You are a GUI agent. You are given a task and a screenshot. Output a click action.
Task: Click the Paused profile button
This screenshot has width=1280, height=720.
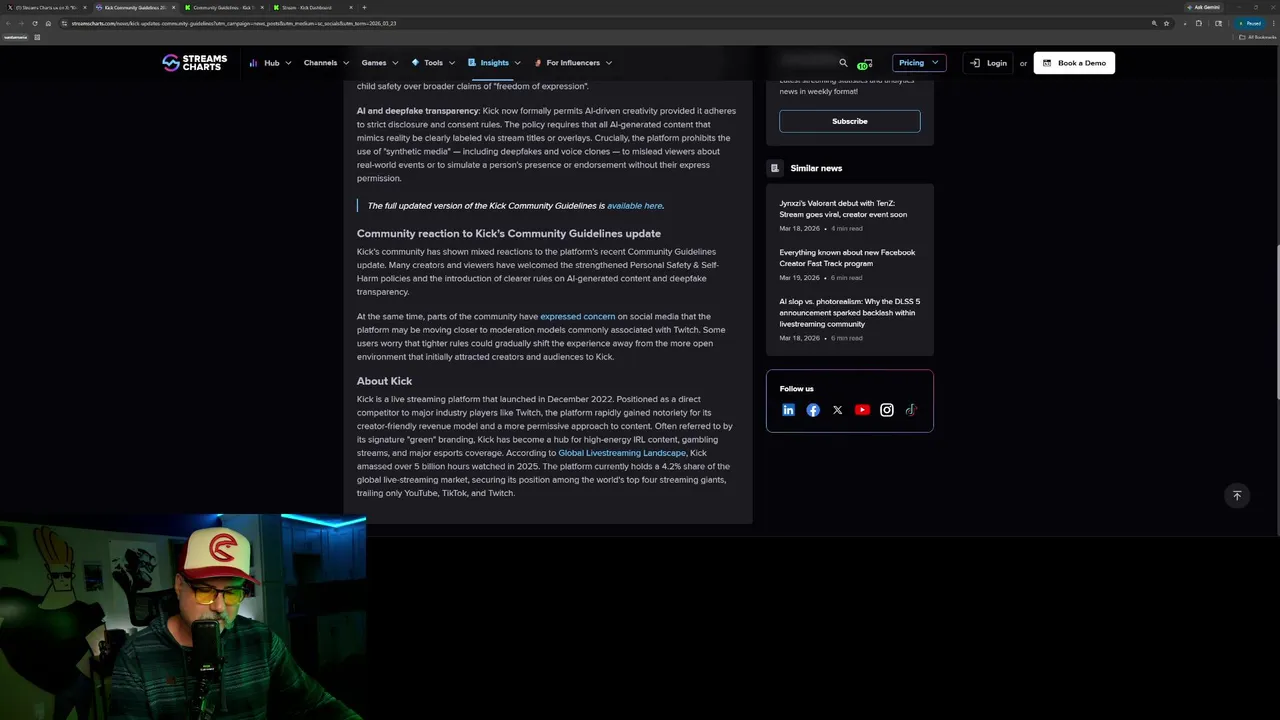coord(1249,23)
